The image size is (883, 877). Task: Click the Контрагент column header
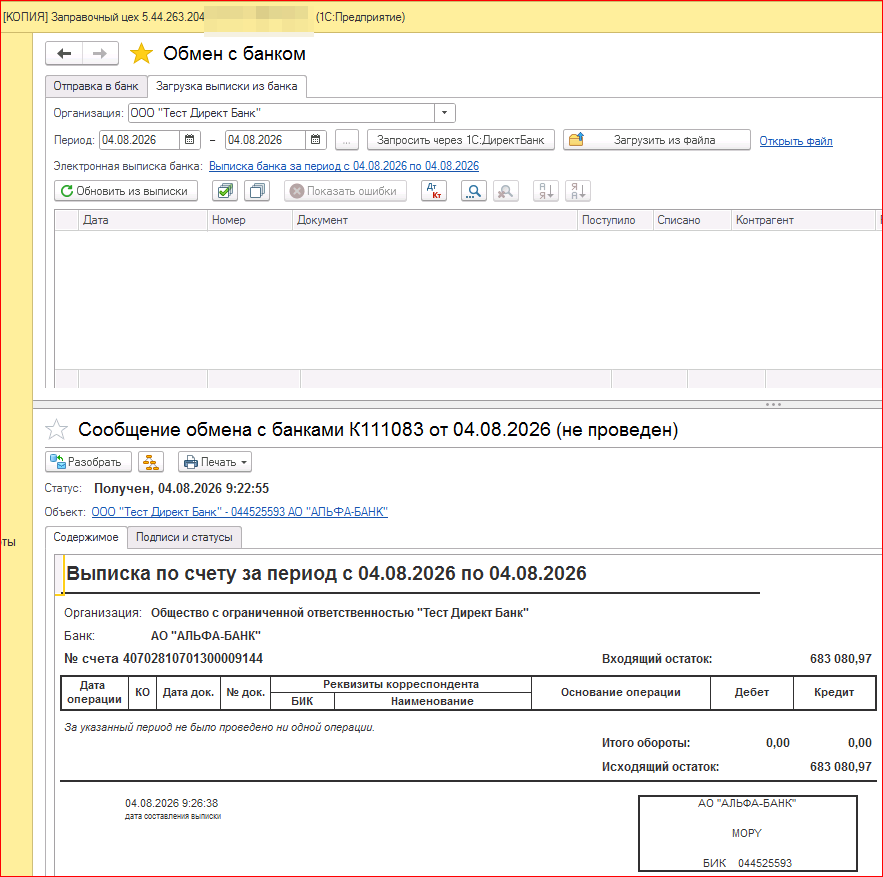coord(802,220)
